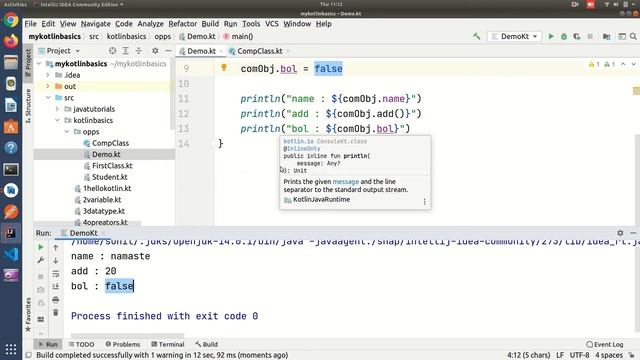
Task: Open the Problems tool window
Action: [122, 344]
